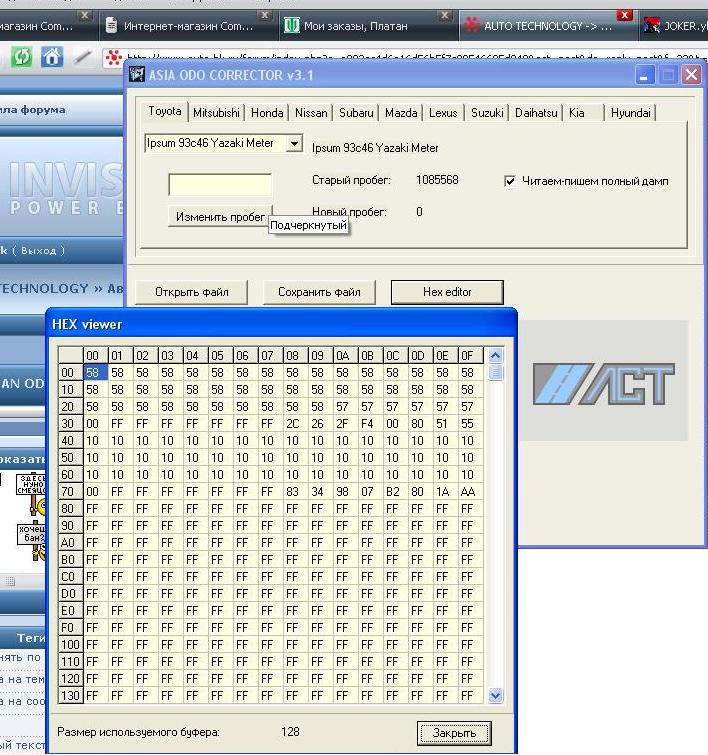Open the Suzuki tab
Viewport: 708px width, 755px height.
click(x=487, y=113)
